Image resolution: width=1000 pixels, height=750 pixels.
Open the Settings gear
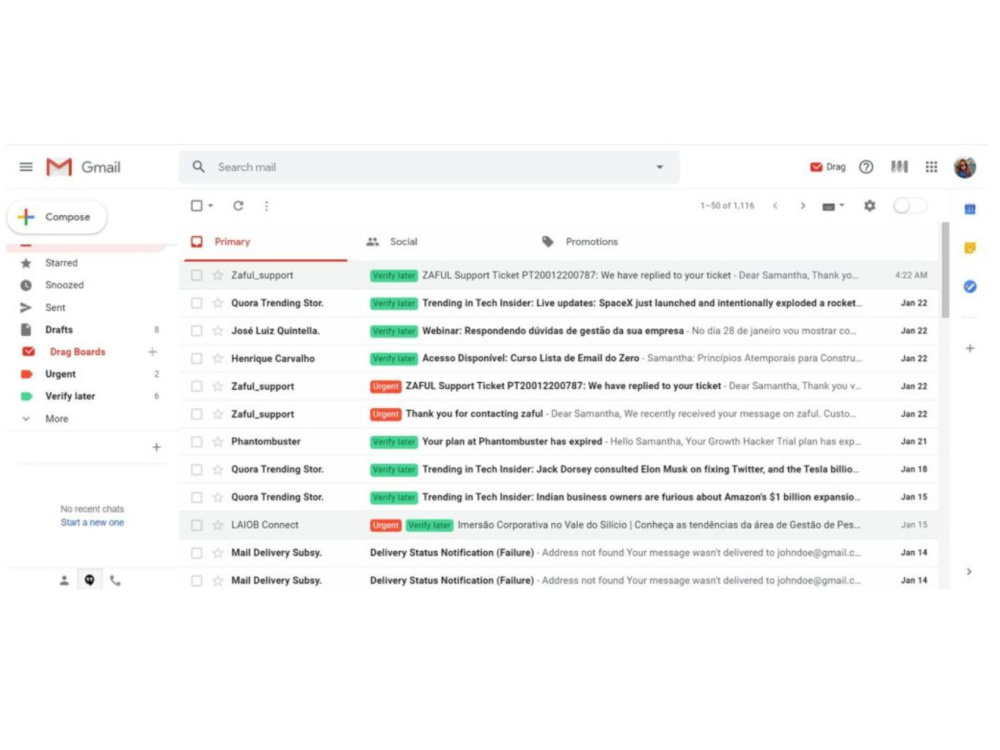point(869,206)
